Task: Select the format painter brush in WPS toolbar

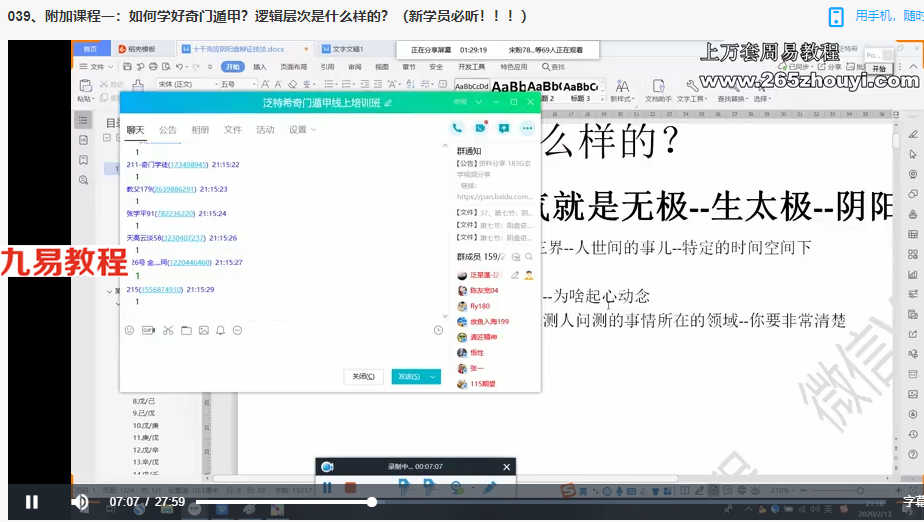Action: pyautogui.click(x=138, y=85)
